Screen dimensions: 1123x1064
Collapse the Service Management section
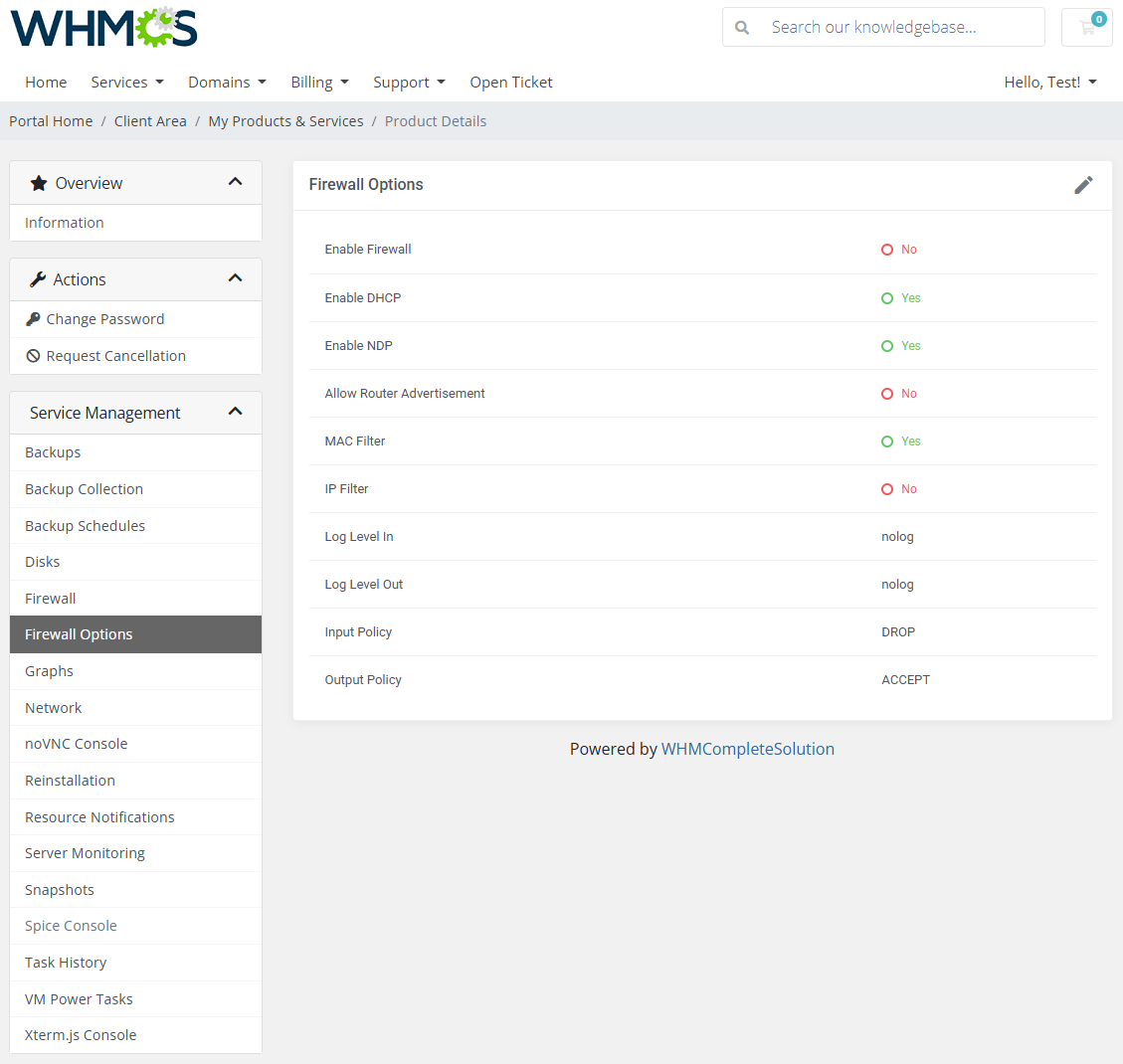[x=236, y=411]
